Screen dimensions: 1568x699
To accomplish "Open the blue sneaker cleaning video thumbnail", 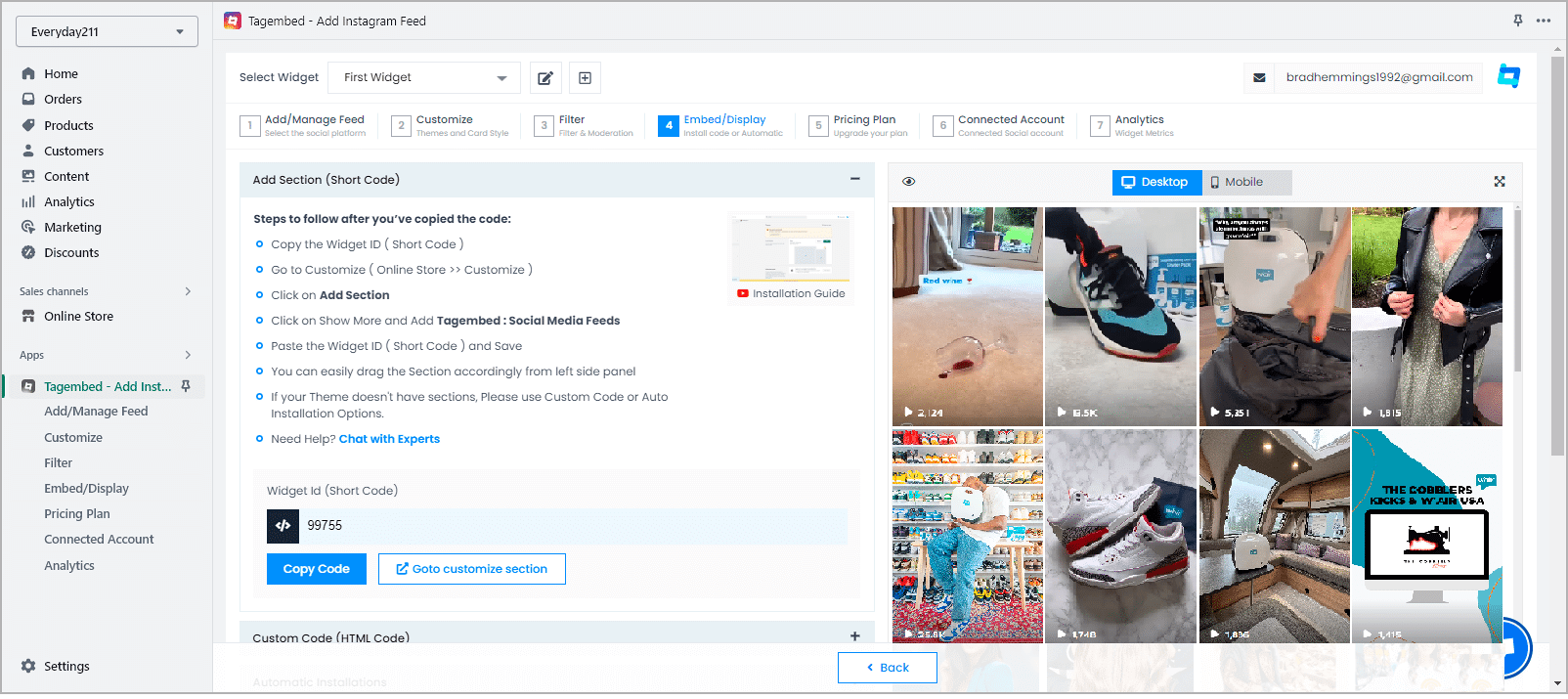I will (1120, 316).
